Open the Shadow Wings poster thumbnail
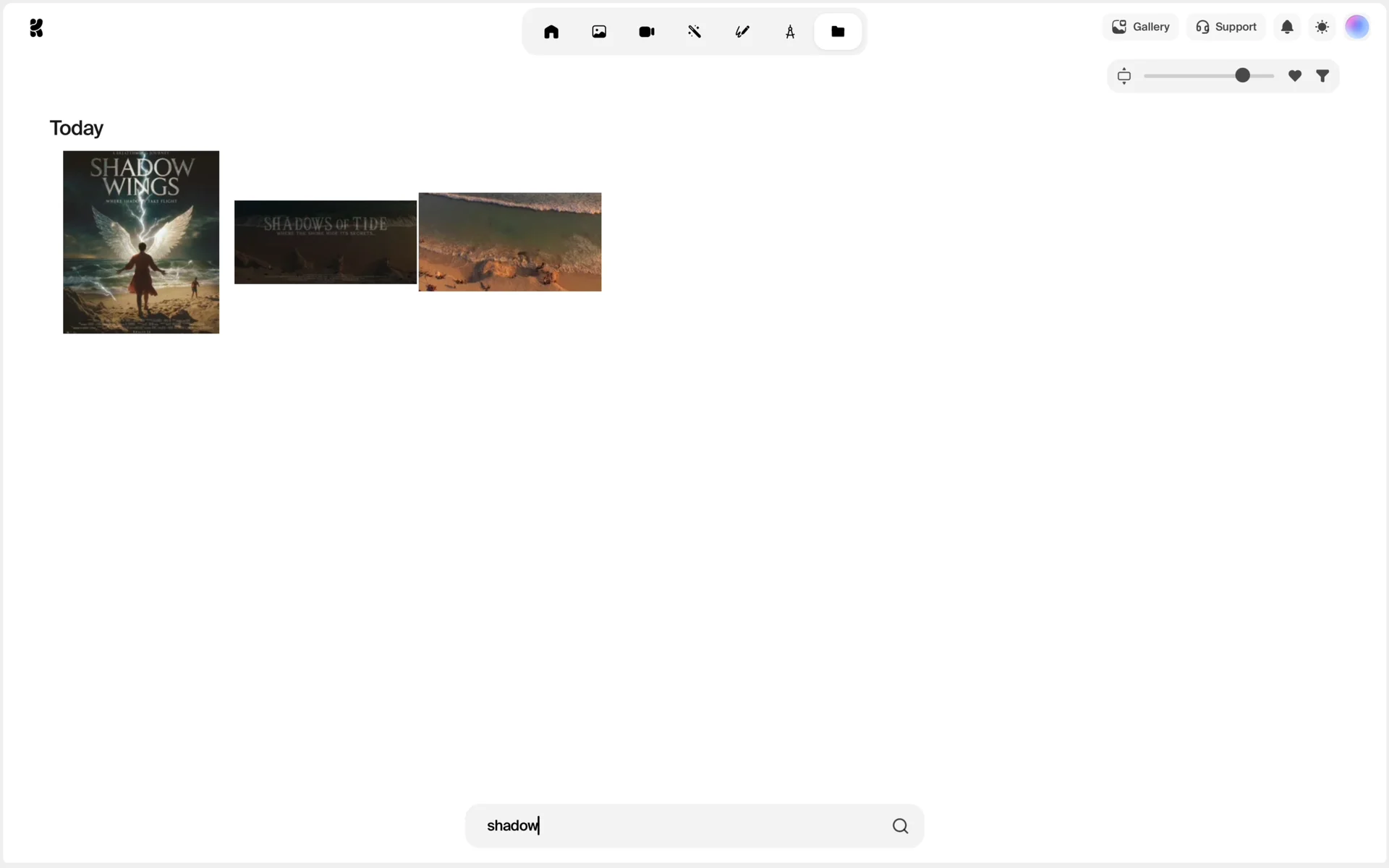This screenshot has width=1389, height=868. click(141, 242)
